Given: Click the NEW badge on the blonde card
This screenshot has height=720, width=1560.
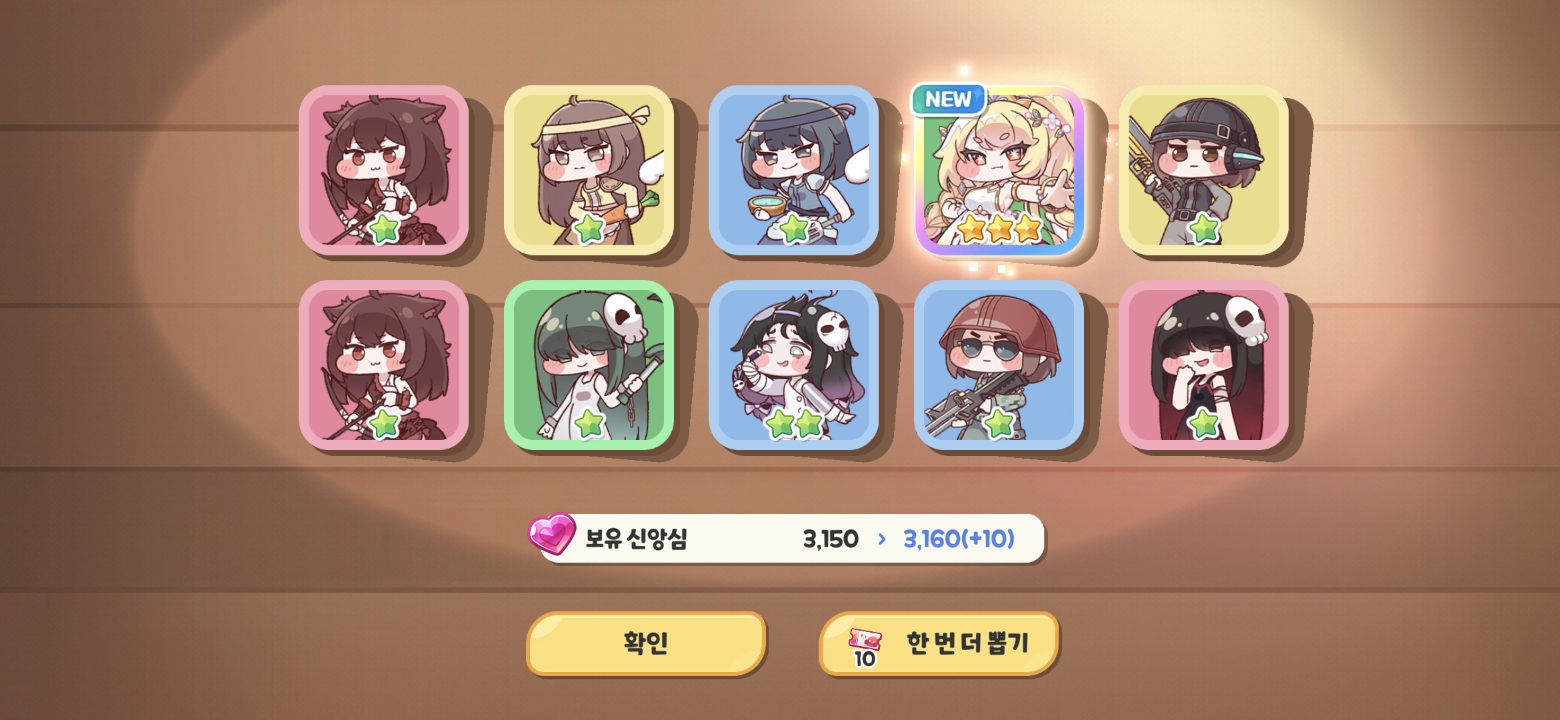Looking at the screenshot, I should click(948, 99).
